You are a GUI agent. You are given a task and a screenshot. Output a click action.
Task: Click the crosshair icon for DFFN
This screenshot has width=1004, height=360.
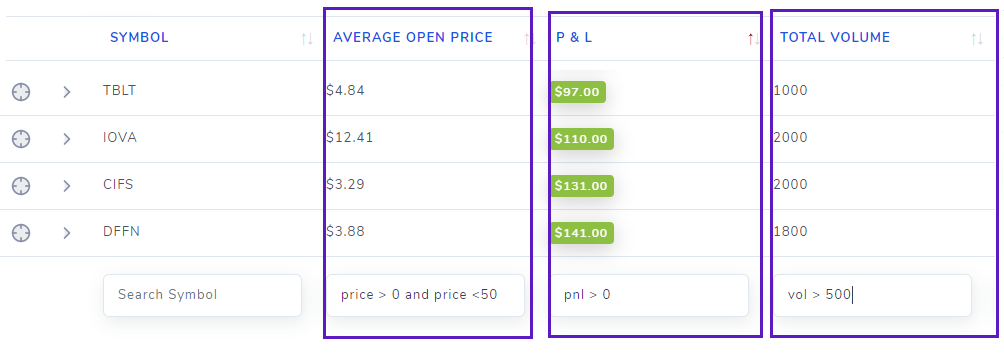[x=21, y=233]
